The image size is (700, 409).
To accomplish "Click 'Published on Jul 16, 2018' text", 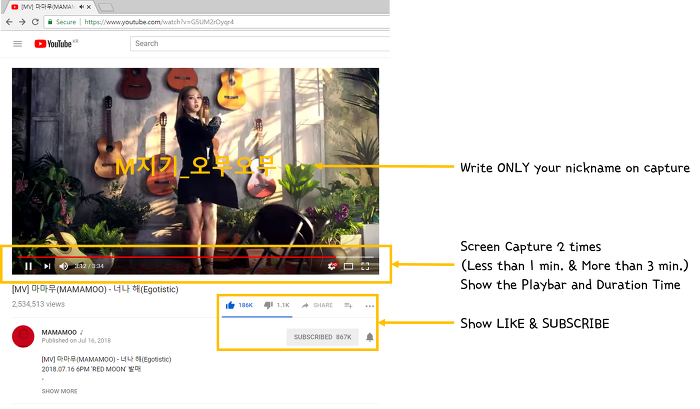I will pyautogui.click(x=76, y=341).
